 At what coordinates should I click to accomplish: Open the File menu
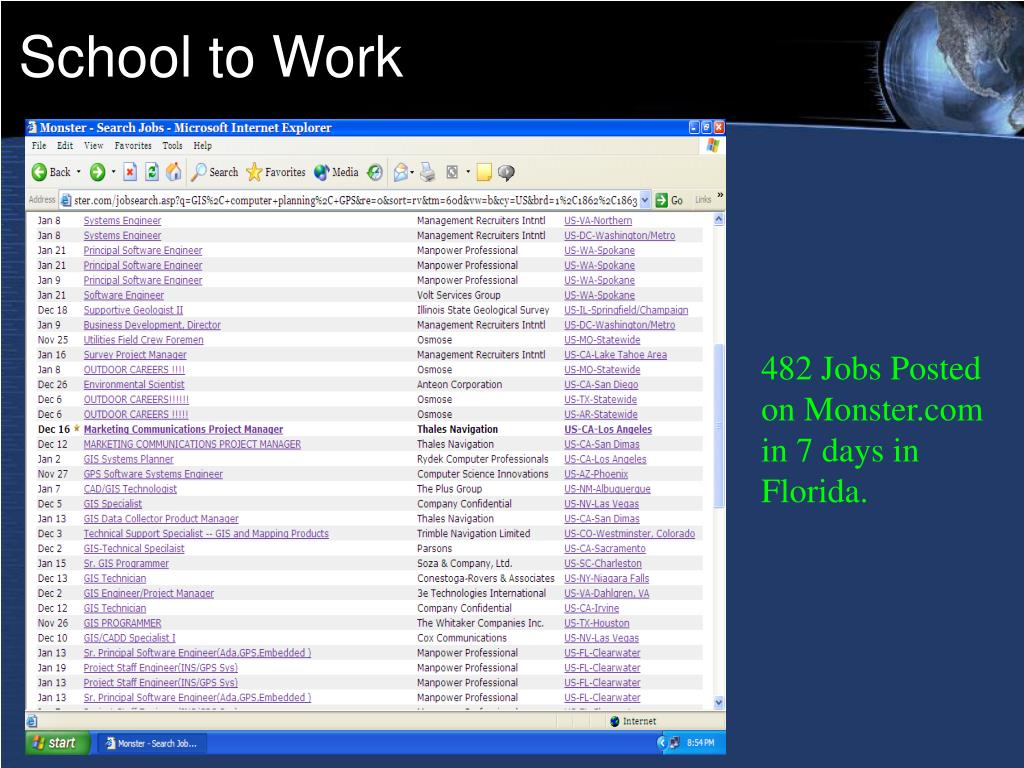pyautogui.click(x=39, y=146)
